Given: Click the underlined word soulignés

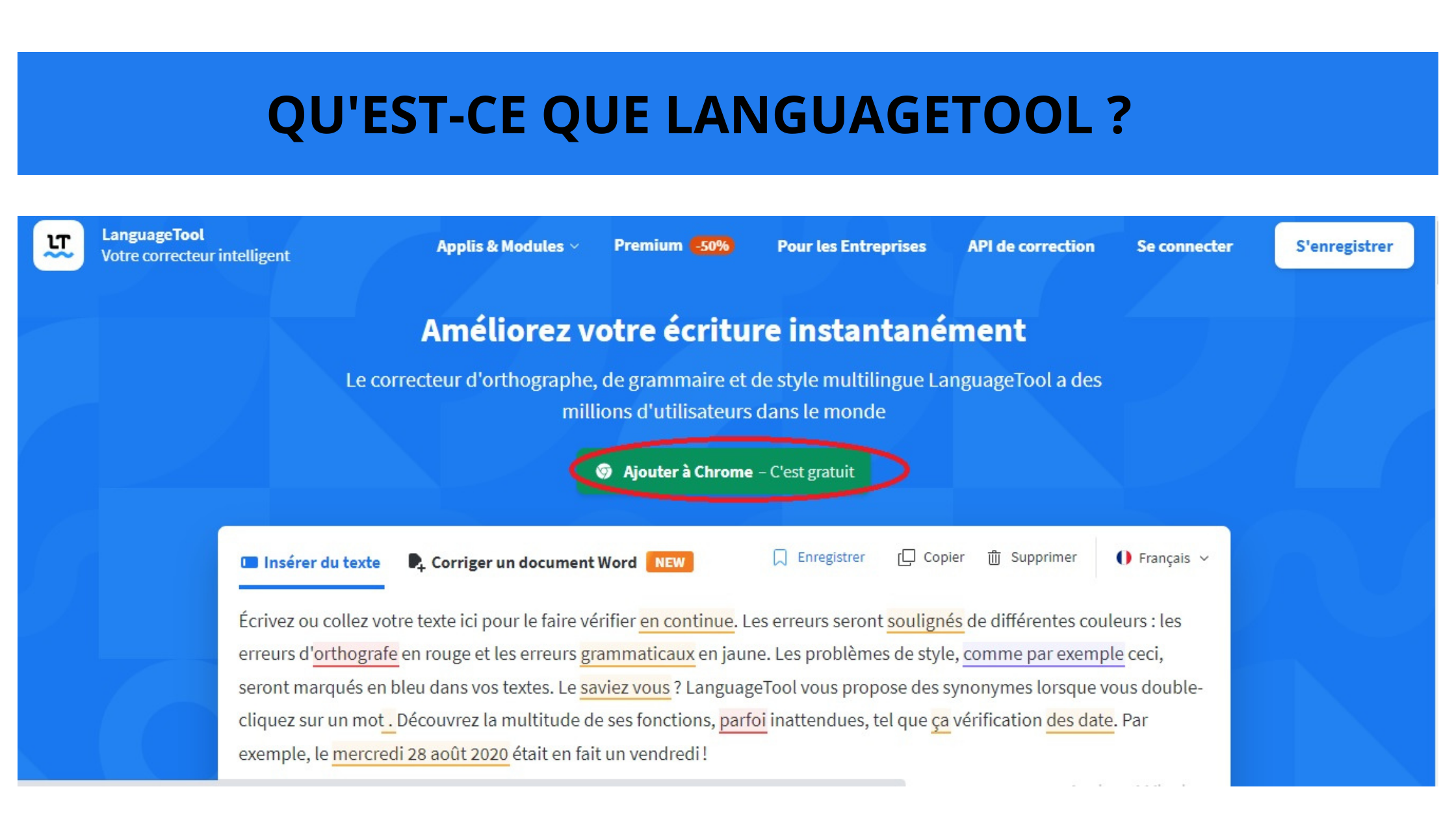Looking at the screenshot, I should pos(924,621).
